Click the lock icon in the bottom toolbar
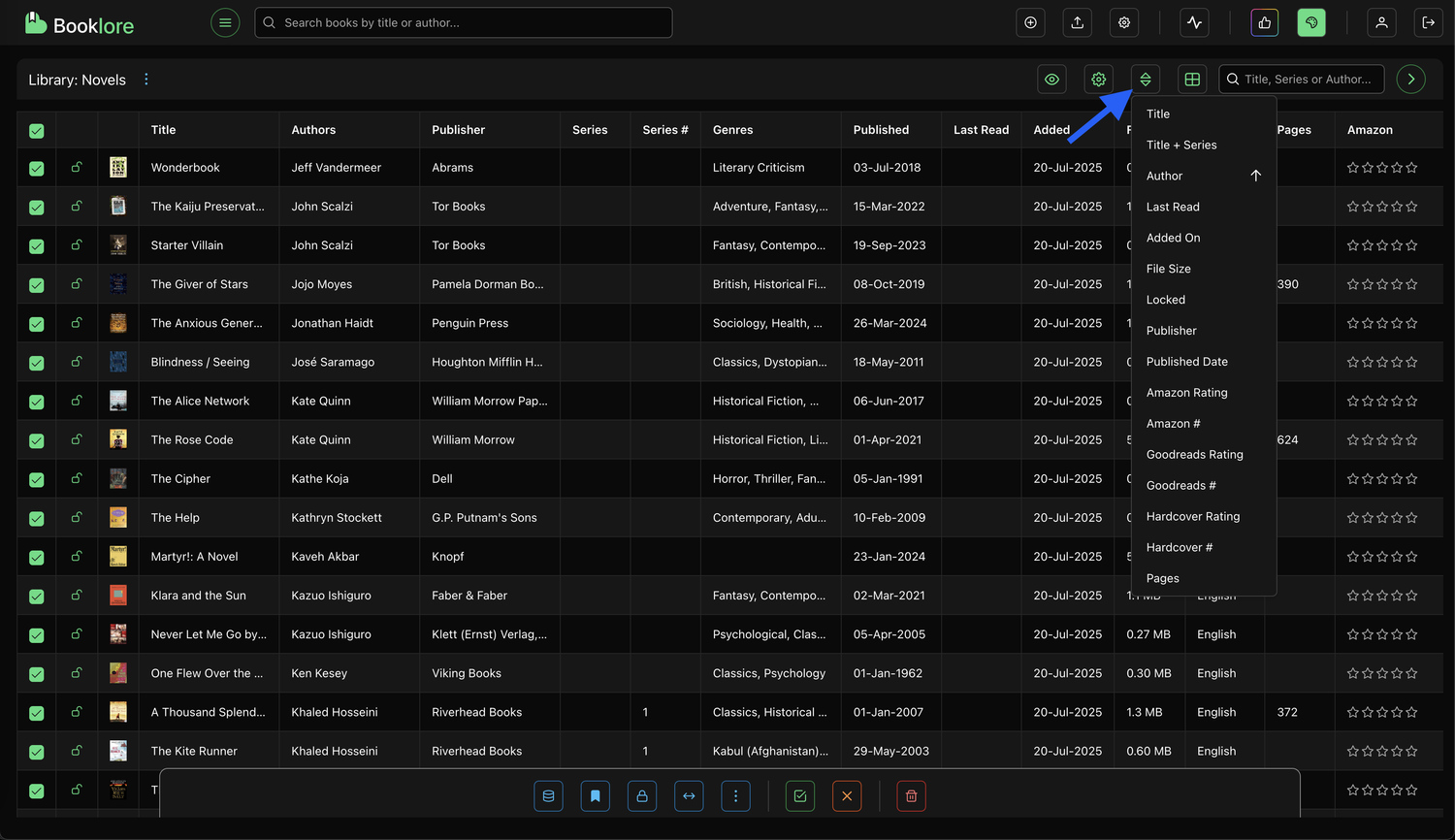 pos(641,796)
